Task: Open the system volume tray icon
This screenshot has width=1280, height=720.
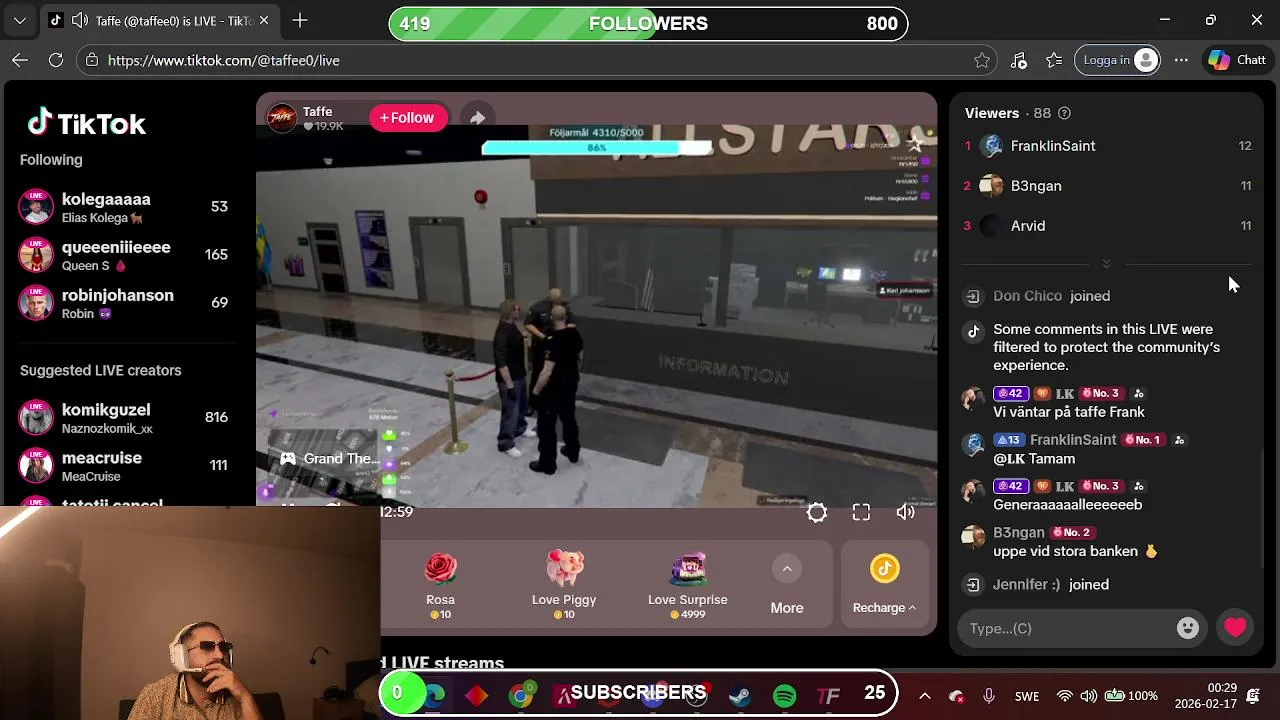Action: coord(1089,696)
